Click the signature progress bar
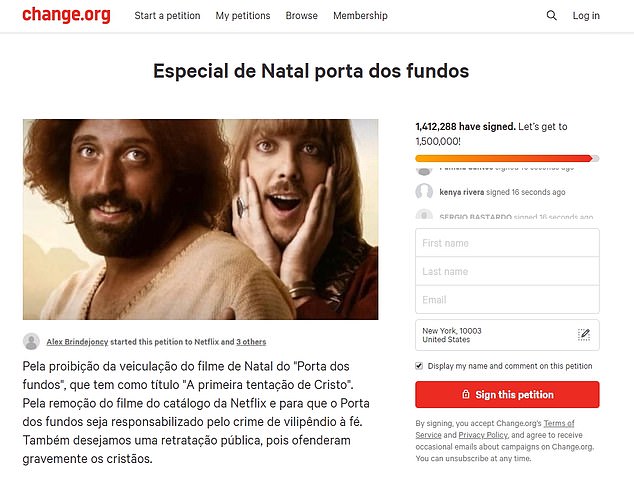Image resolution: width=634 pixels, height=484 pixels. [x=507, y=159]
